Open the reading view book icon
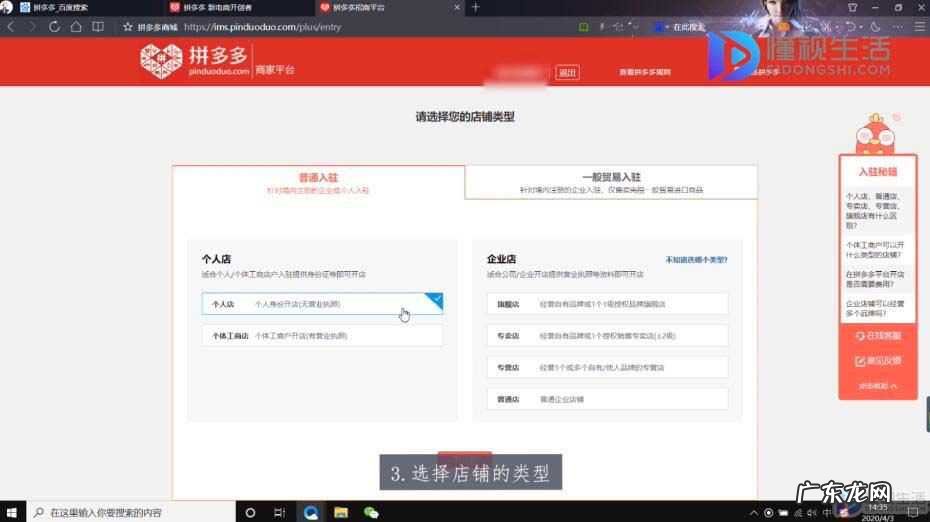This screenshot has height=522, width=930. [98, 27]
